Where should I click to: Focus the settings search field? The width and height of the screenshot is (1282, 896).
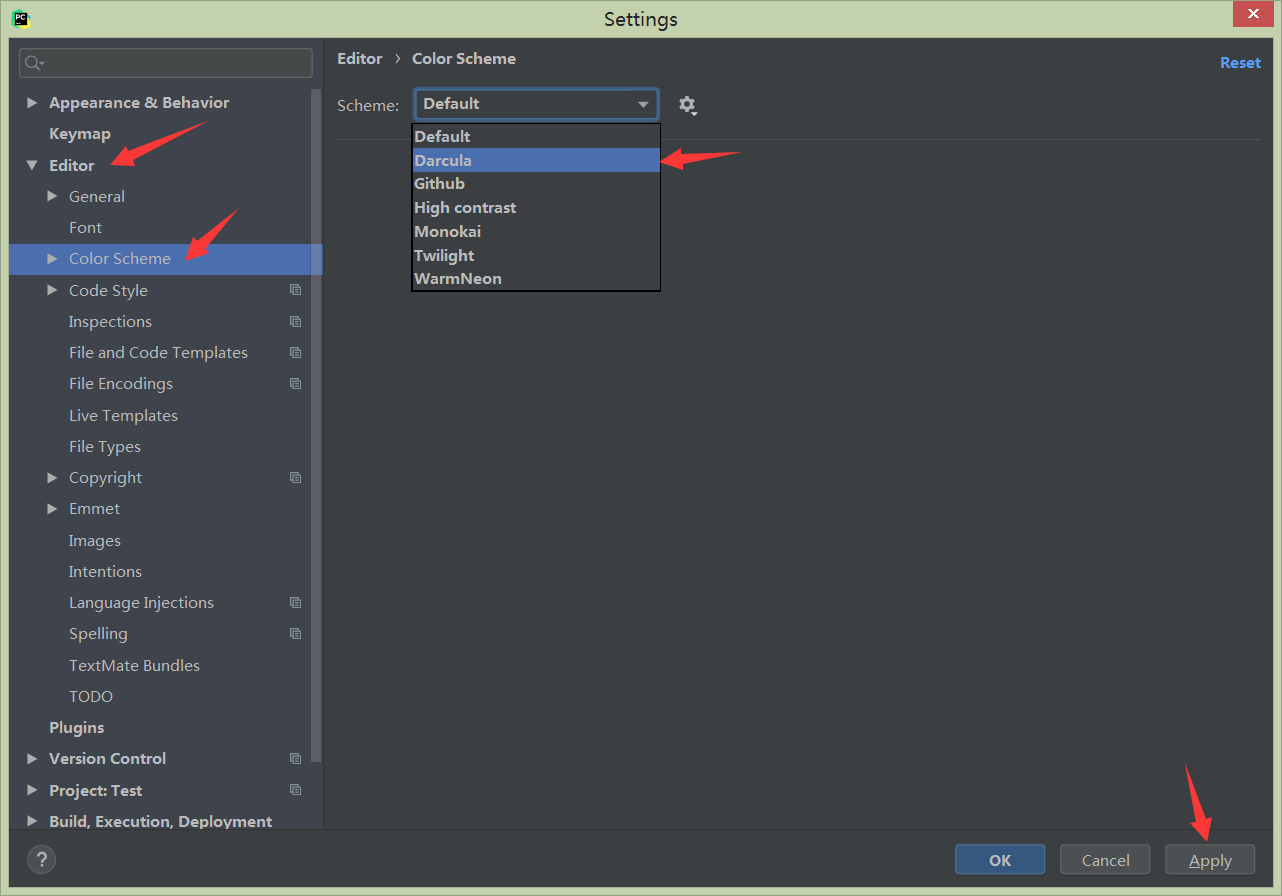175,63
